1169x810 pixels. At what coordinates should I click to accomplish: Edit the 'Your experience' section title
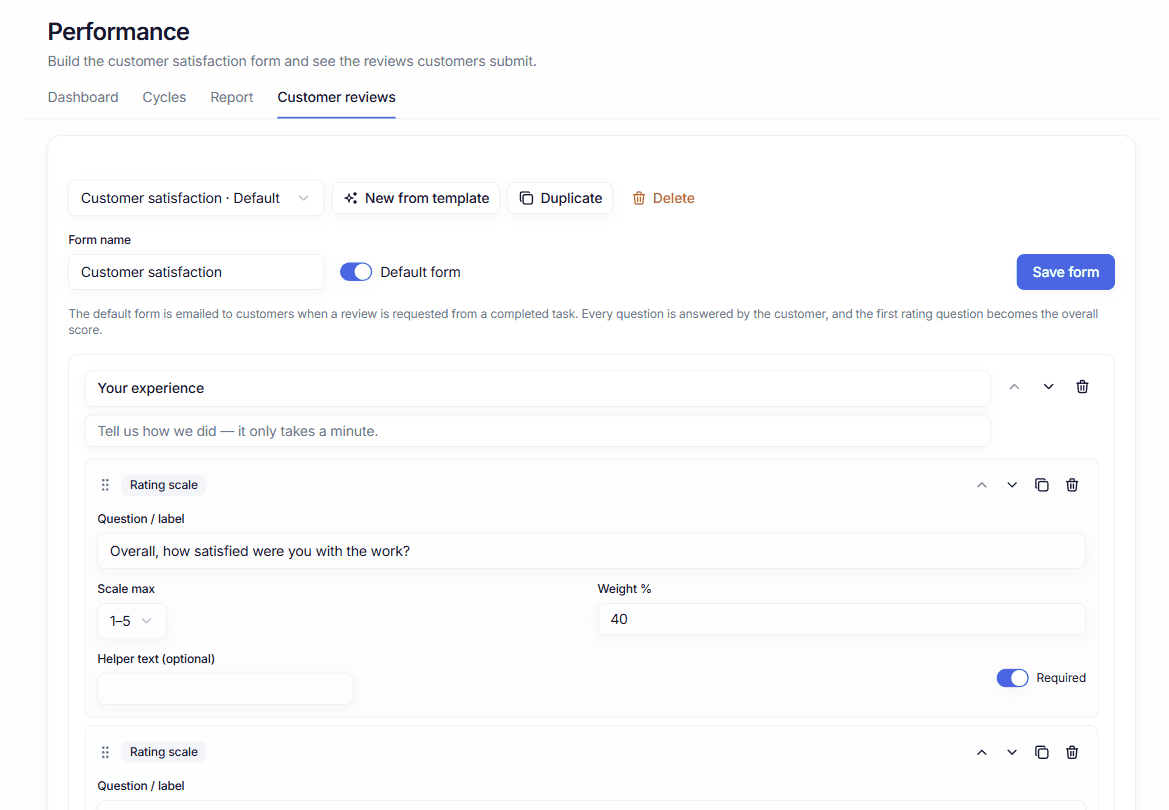[x=537, y=388]
